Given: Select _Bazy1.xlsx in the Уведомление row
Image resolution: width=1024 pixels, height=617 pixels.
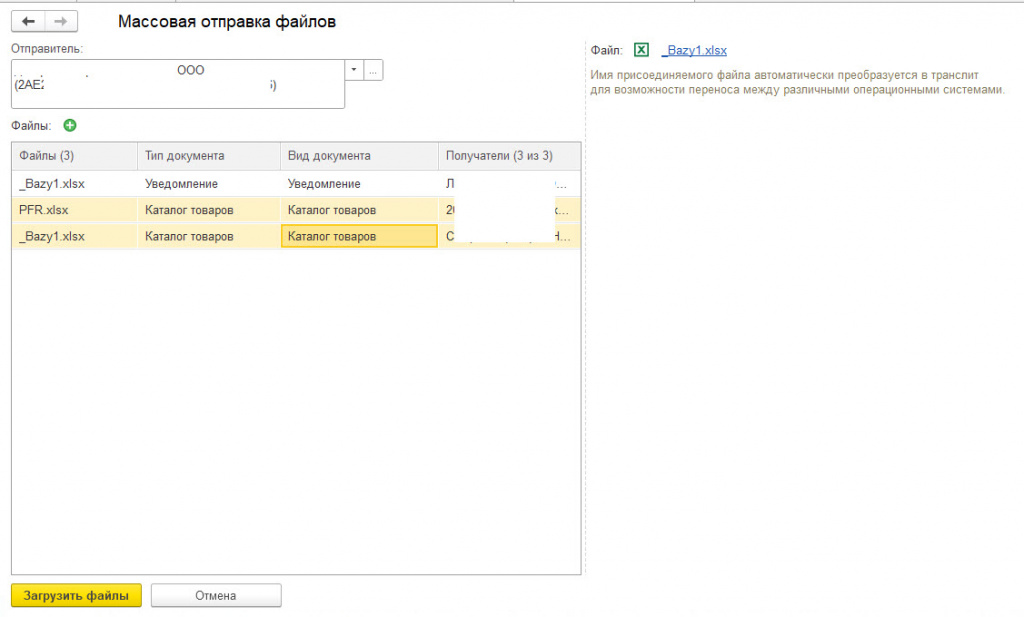Looking at the screenshot, I should tap(74, 184).
